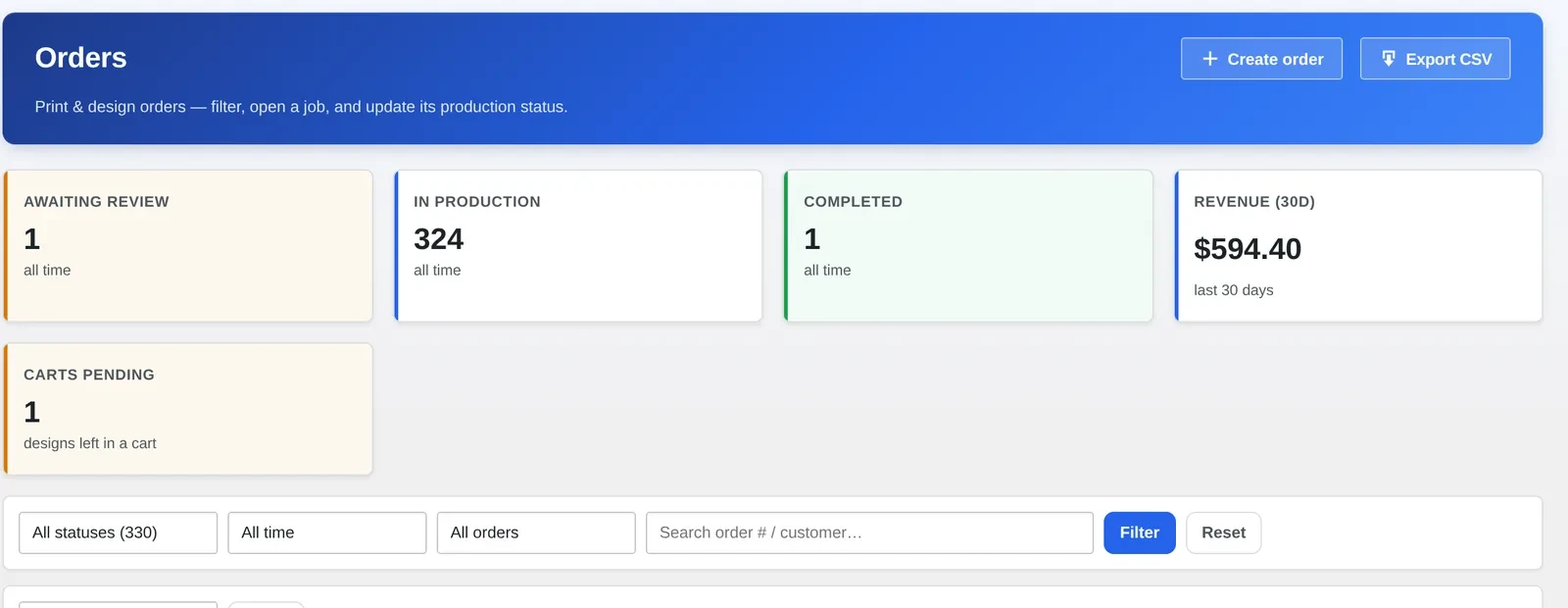Viewport: 1568px width, 608px height.
Task: Open the All time date dropdown
Action: [x=326, y=532]
